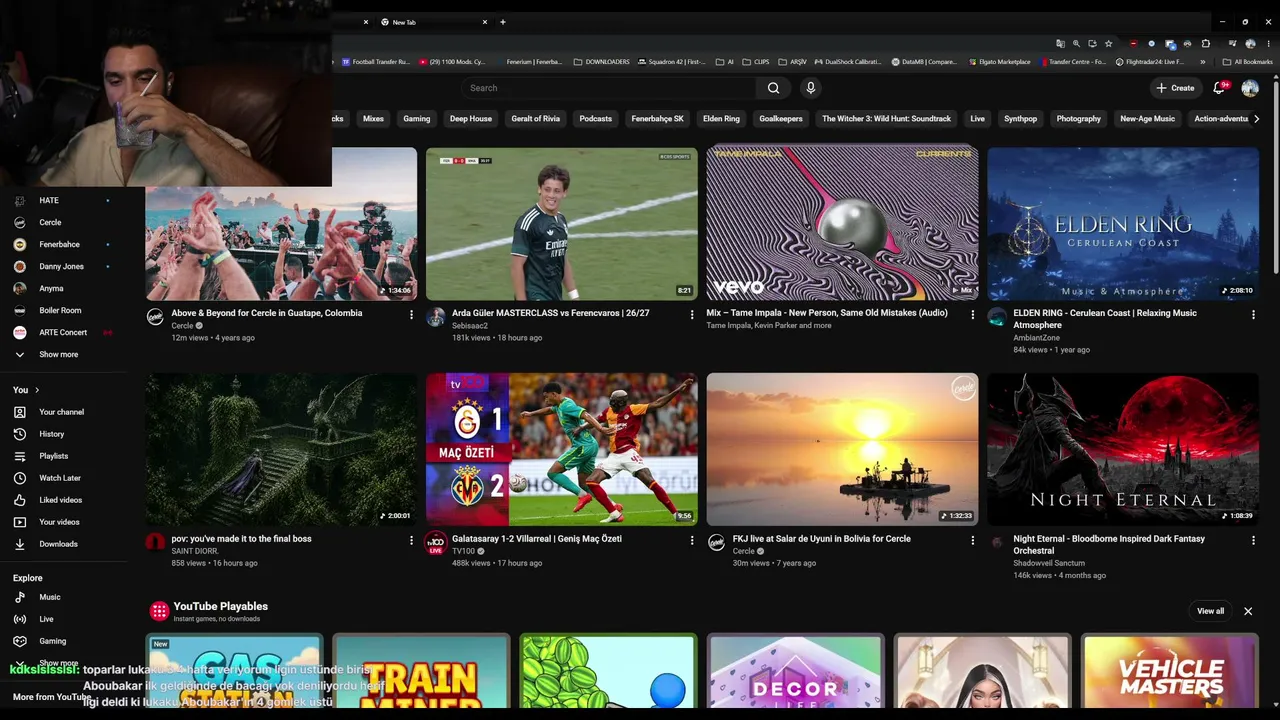Open a new browser tab with plus
This screenshot has height=720, width=1280.
503,22
